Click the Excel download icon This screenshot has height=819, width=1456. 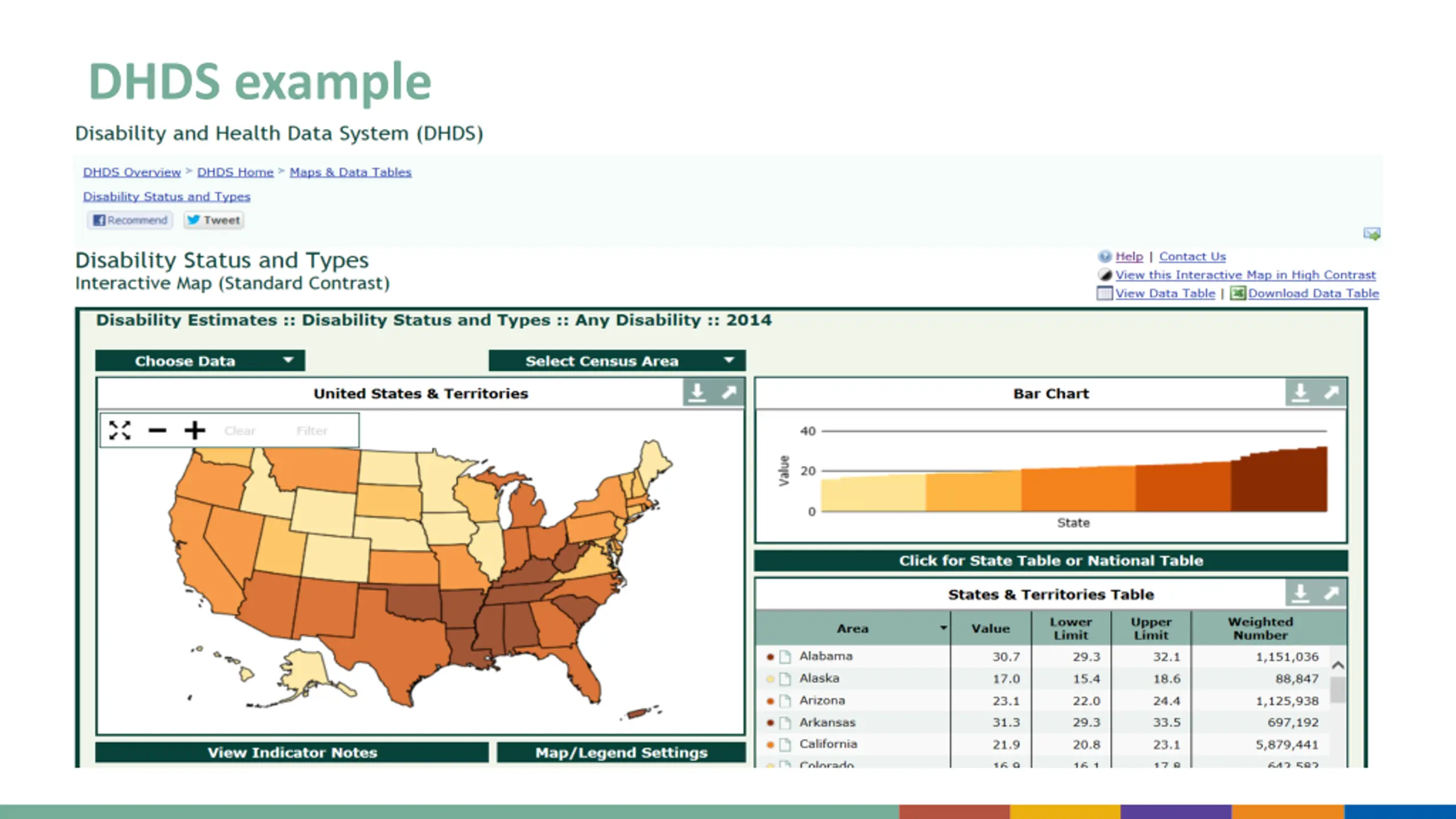click(1238, 293)
